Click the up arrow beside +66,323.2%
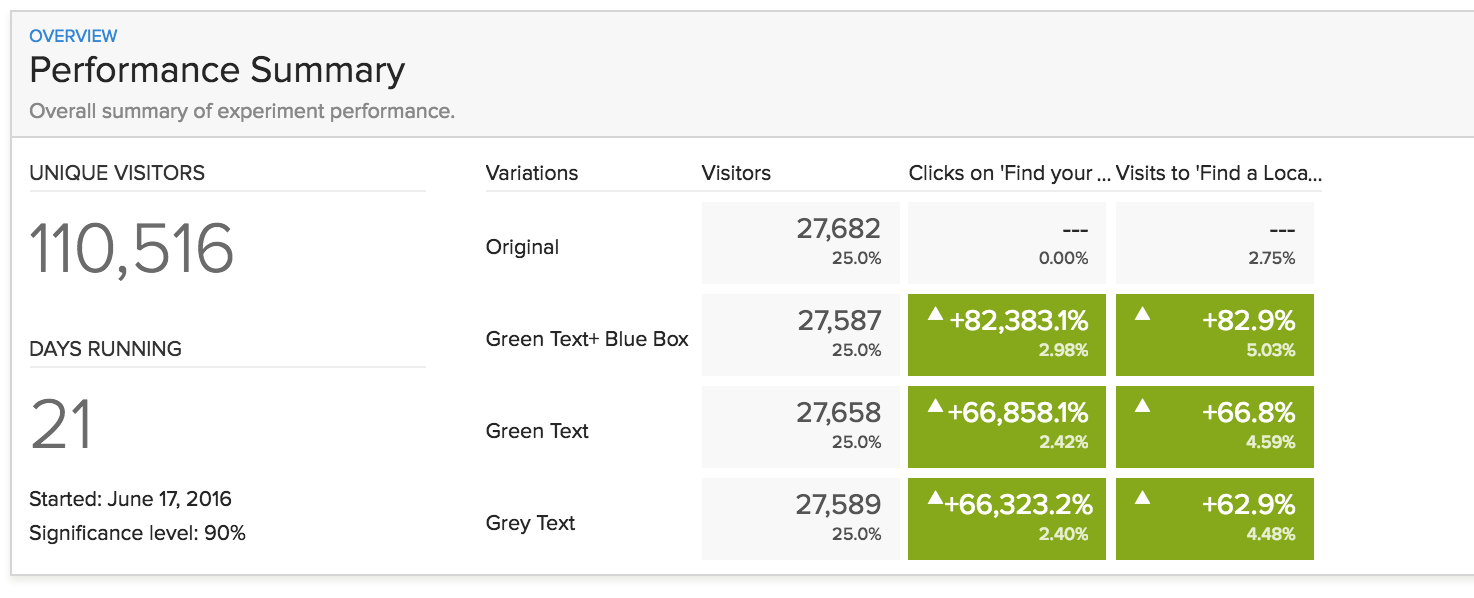 pos(935,497)
